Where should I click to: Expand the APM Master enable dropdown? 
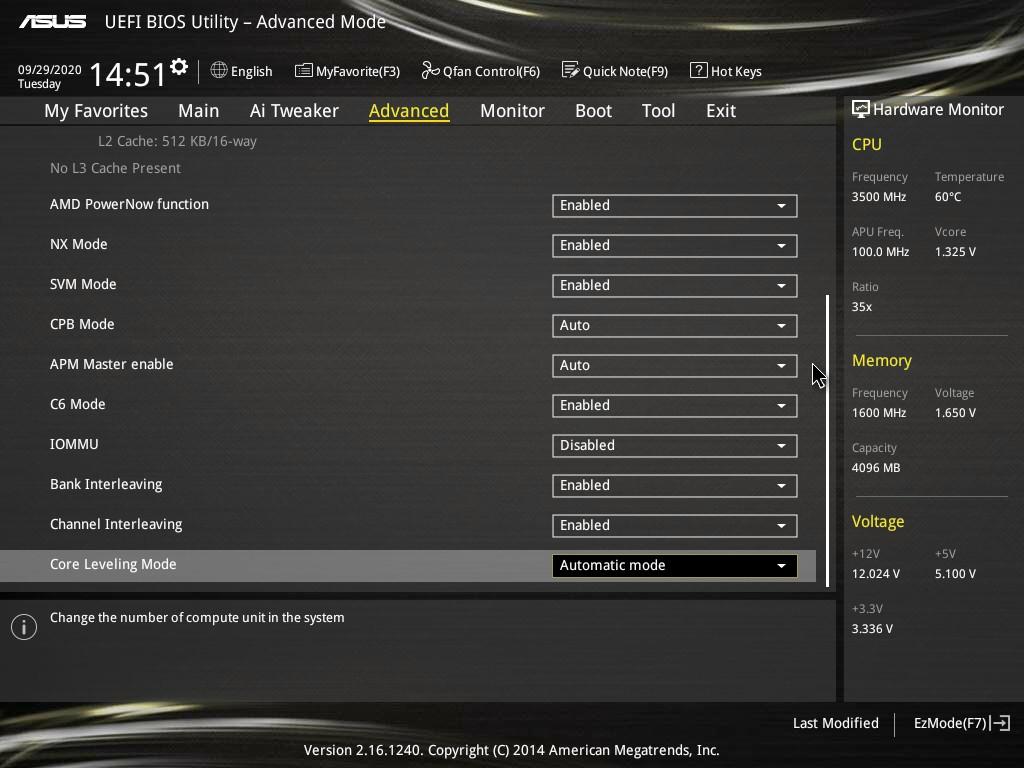pos(675,366)
